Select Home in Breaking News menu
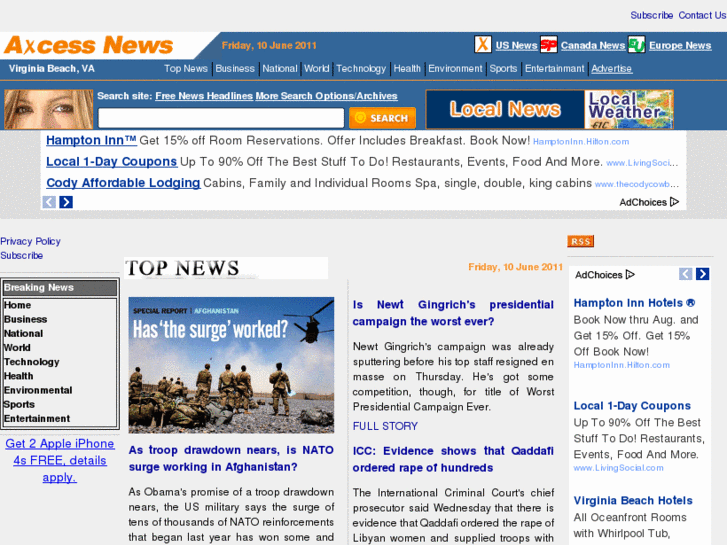Viewport: 727px width, 545px height. tap(18, 305)
